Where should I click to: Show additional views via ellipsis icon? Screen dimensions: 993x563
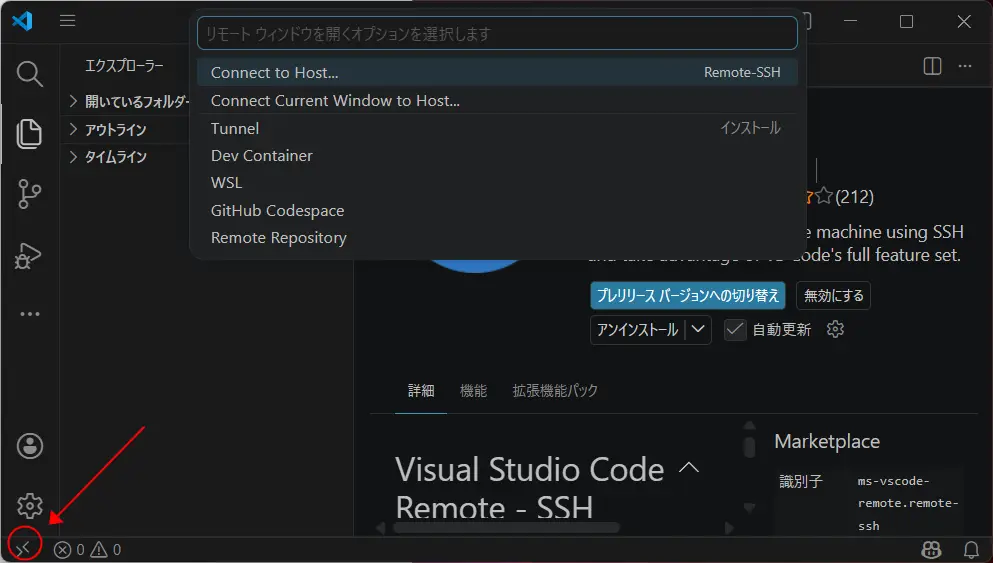(30, 314)
